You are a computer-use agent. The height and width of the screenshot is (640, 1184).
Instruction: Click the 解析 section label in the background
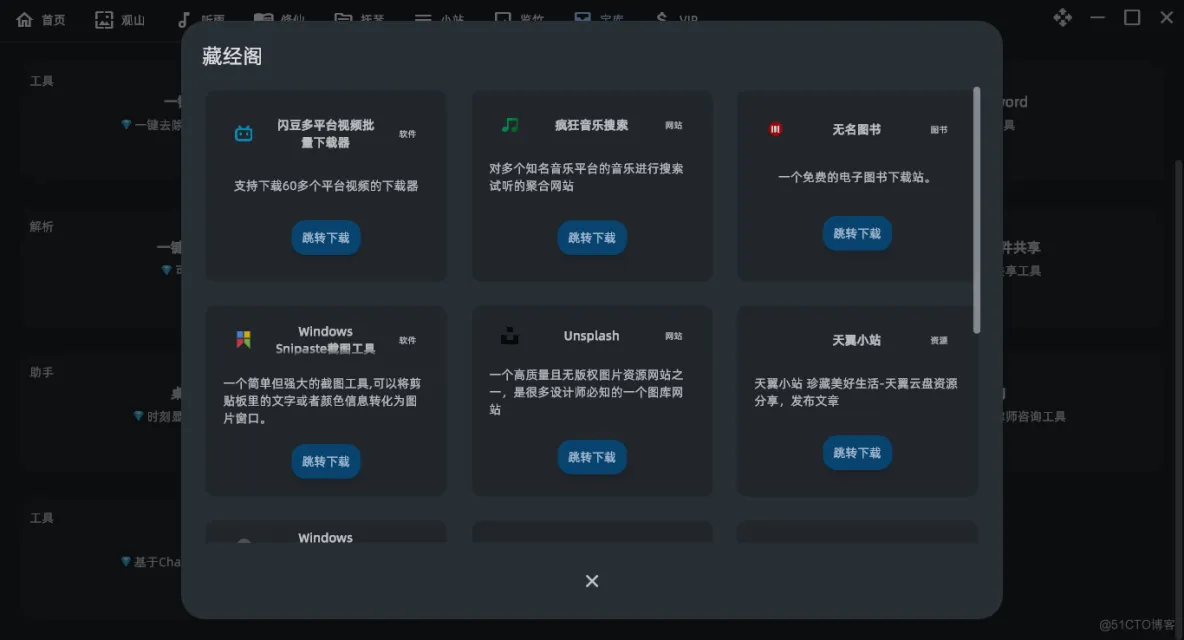click(x=42, y=226)
